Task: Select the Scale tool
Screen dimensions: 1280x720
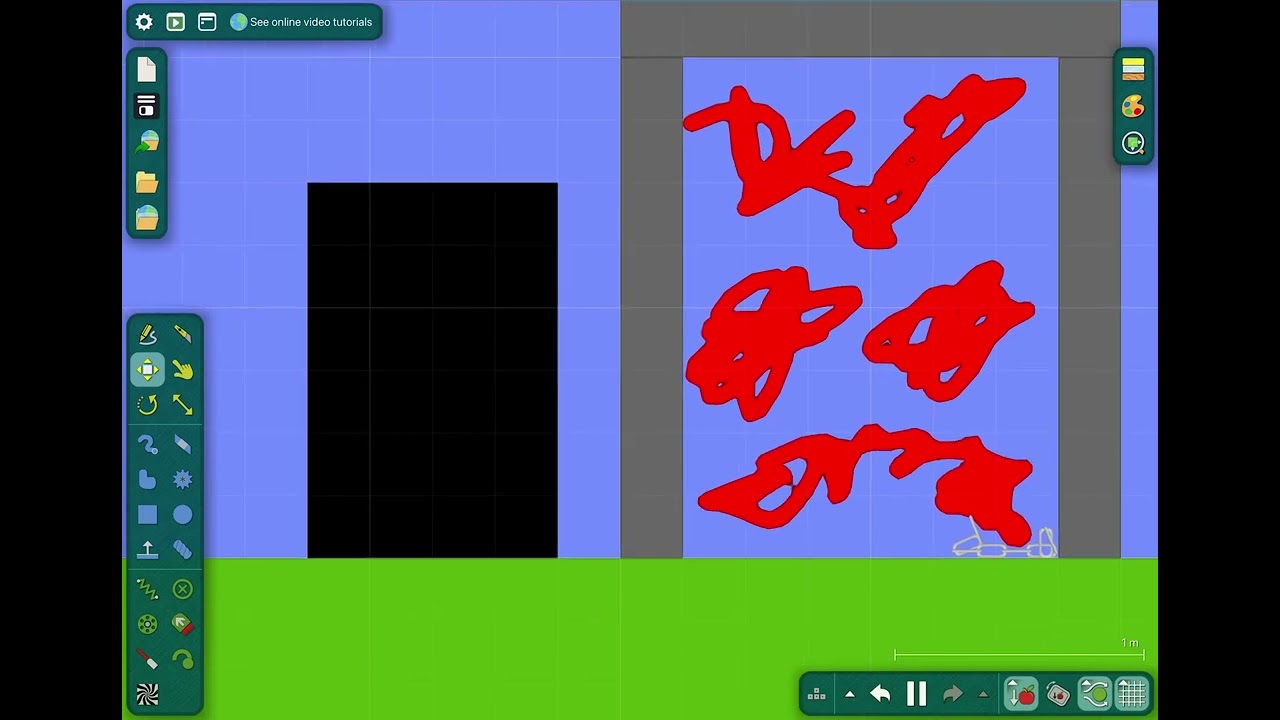Action: click(x=182, y=405)
